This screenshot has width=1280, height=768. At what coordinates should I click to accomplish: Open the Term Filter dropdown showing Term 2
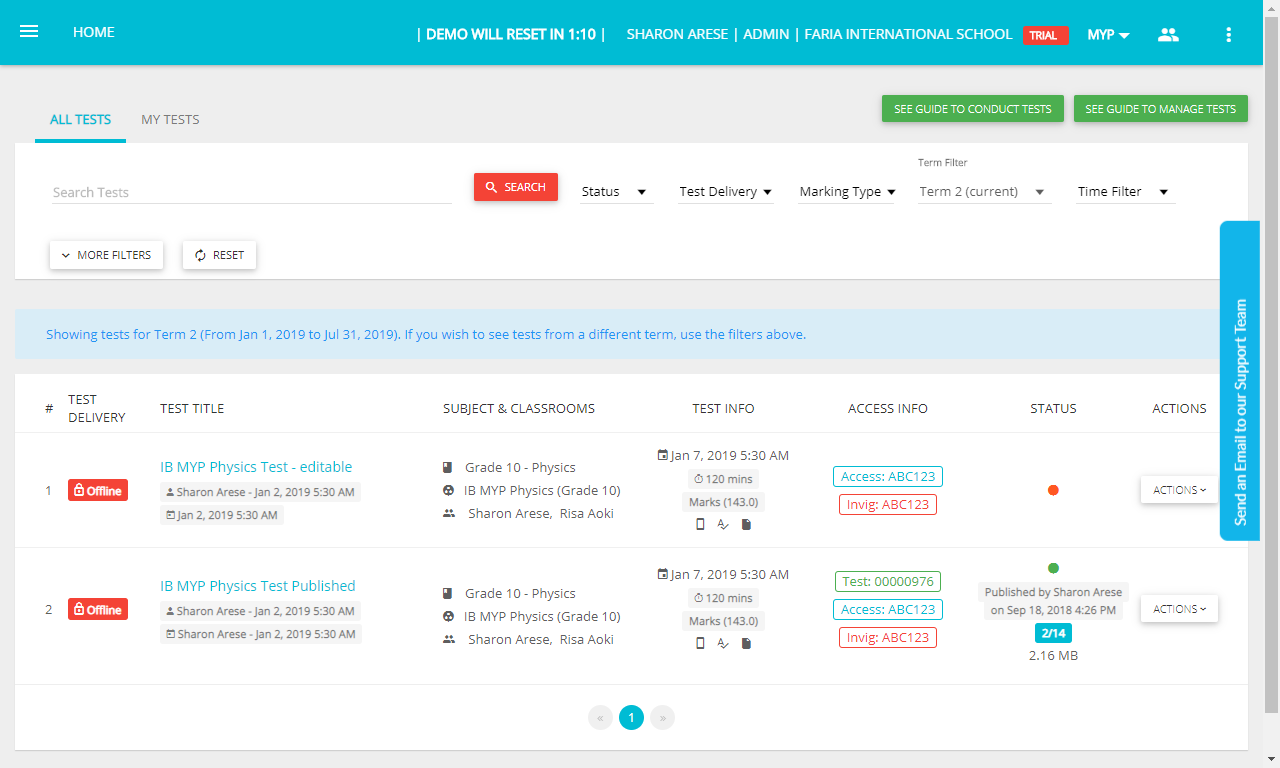click(x=984, y=192)
